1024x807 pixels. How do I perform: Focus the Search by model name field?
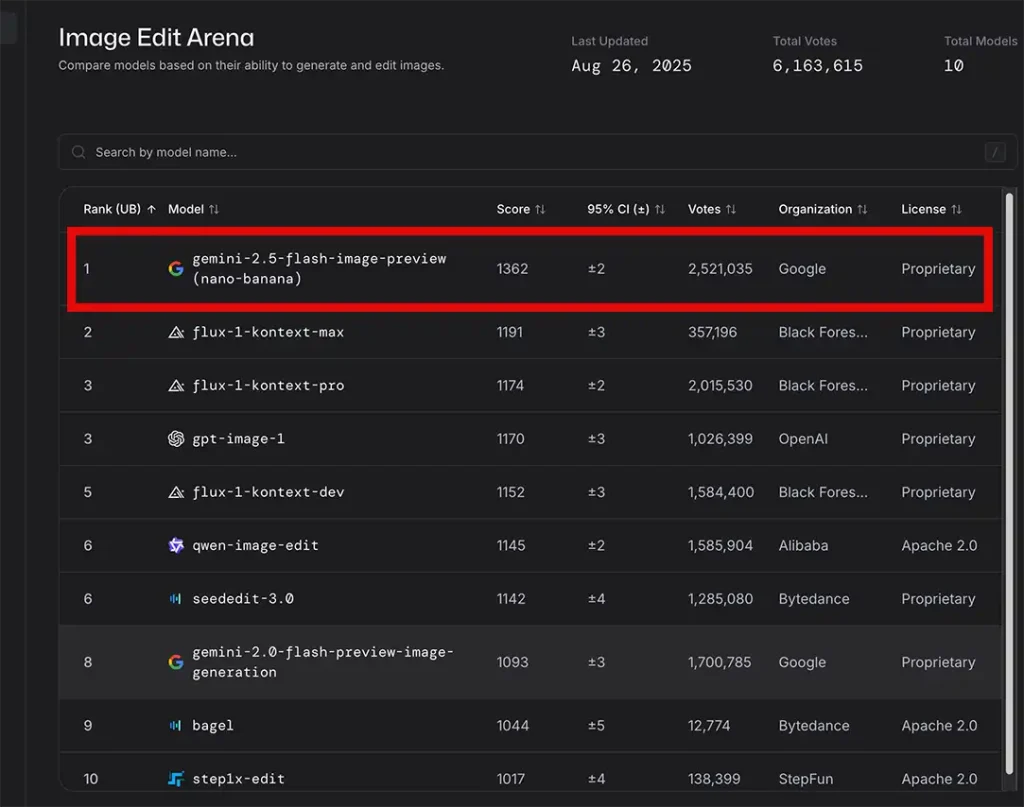(x=537, y=152)
